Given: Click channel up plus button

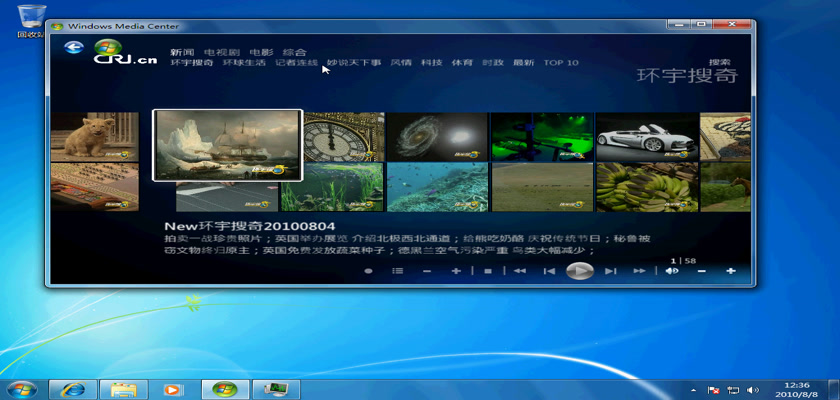Looking at the screenshot, I should pyautogui.click(x=456, y=271).
